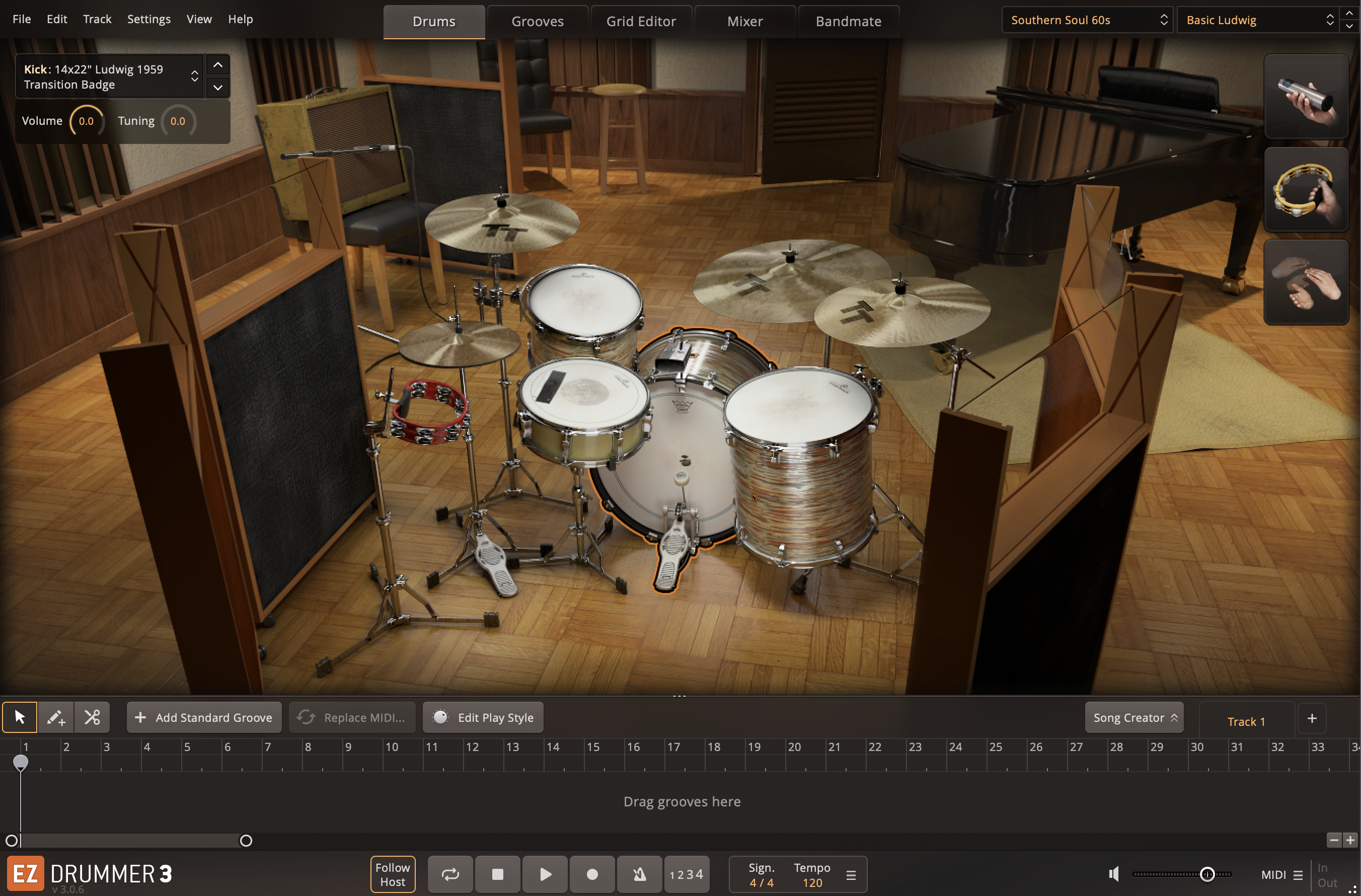Click the red tambourine on the stand
The width and height of the screenshot is (1361, 896).
[x=429, y=412]
